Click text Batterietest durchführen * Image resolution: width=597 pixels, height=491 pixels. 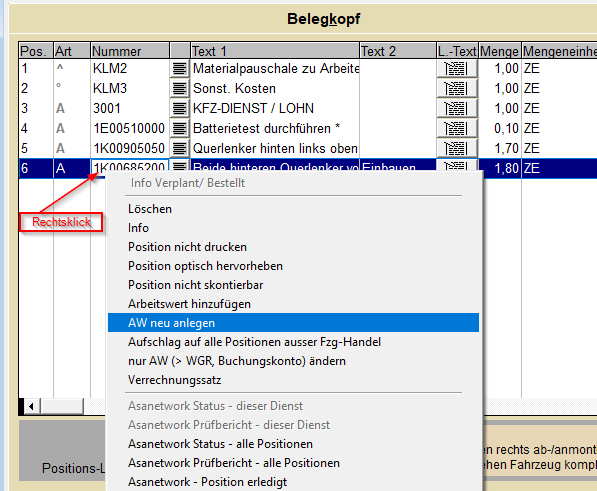point(266,128)
